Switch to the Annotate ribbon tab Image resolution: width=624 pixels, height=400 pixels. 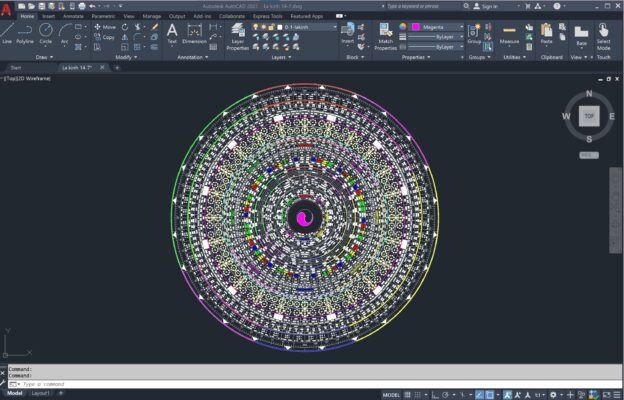(73, 16)
